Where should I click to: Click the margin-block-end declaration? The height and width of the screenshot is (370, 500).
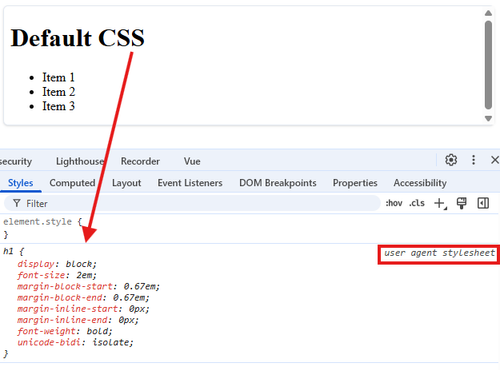83,297
